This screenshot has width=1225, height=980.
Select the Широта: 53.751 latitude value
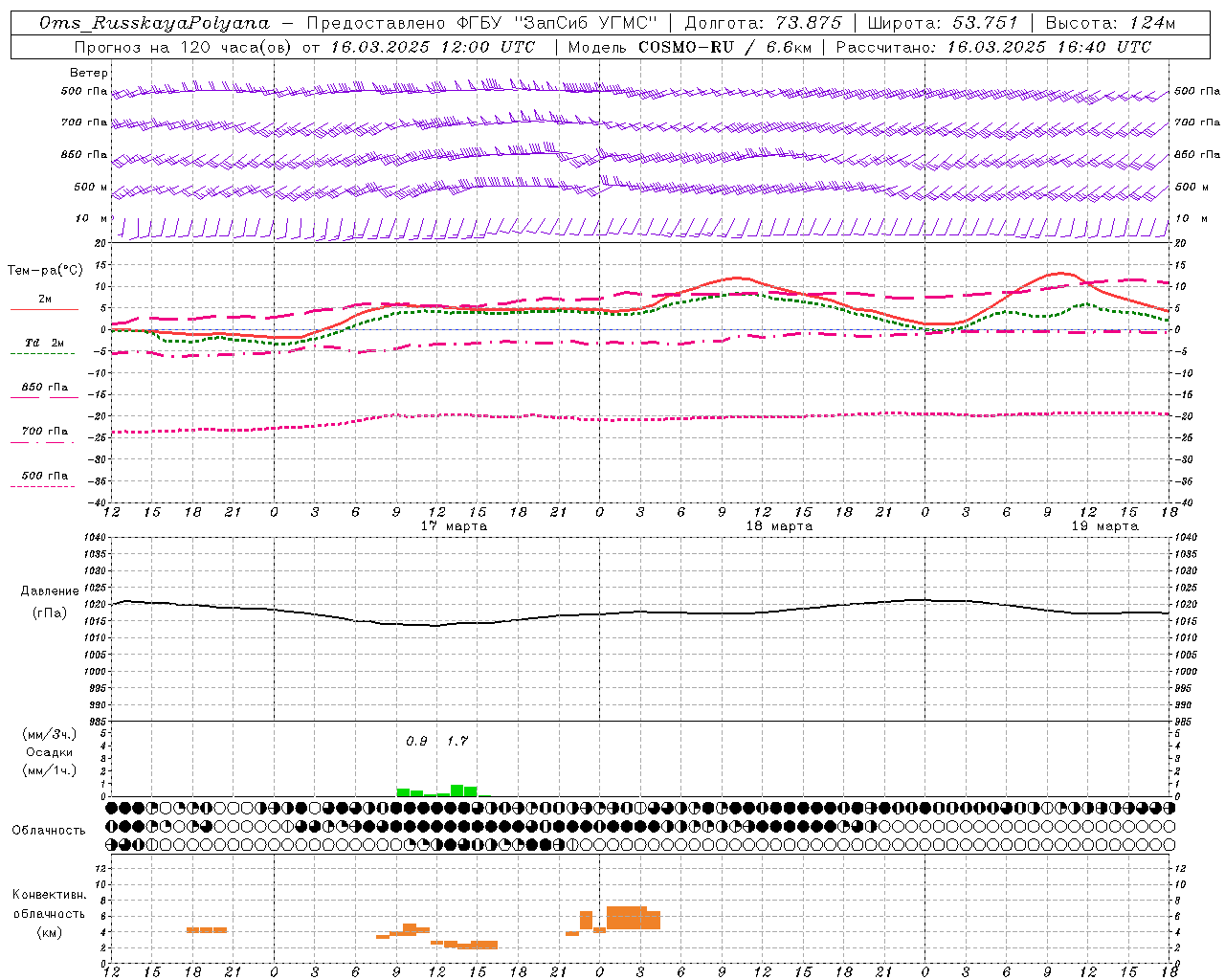tap(943, 23)
